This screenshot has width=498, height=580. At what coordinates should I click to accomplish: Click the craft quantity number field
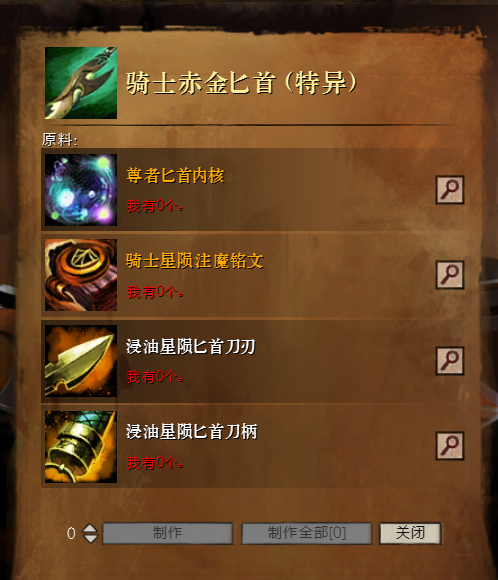tap(71, 533)
